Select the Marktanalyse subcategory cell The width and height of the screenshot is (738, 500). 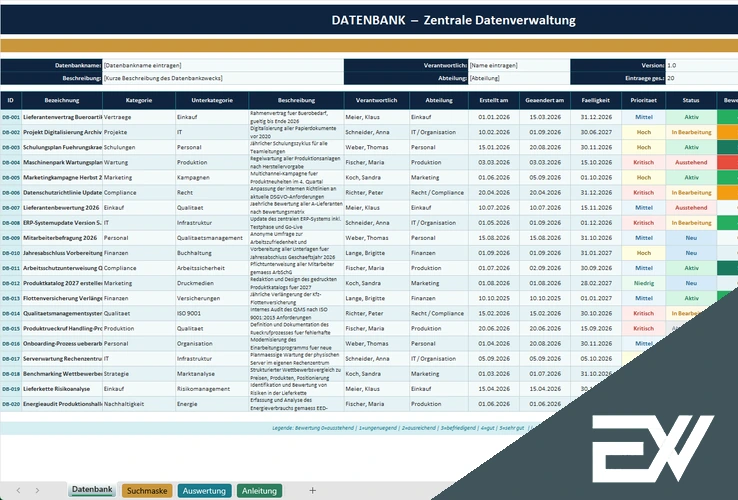[x=212, y=374]
